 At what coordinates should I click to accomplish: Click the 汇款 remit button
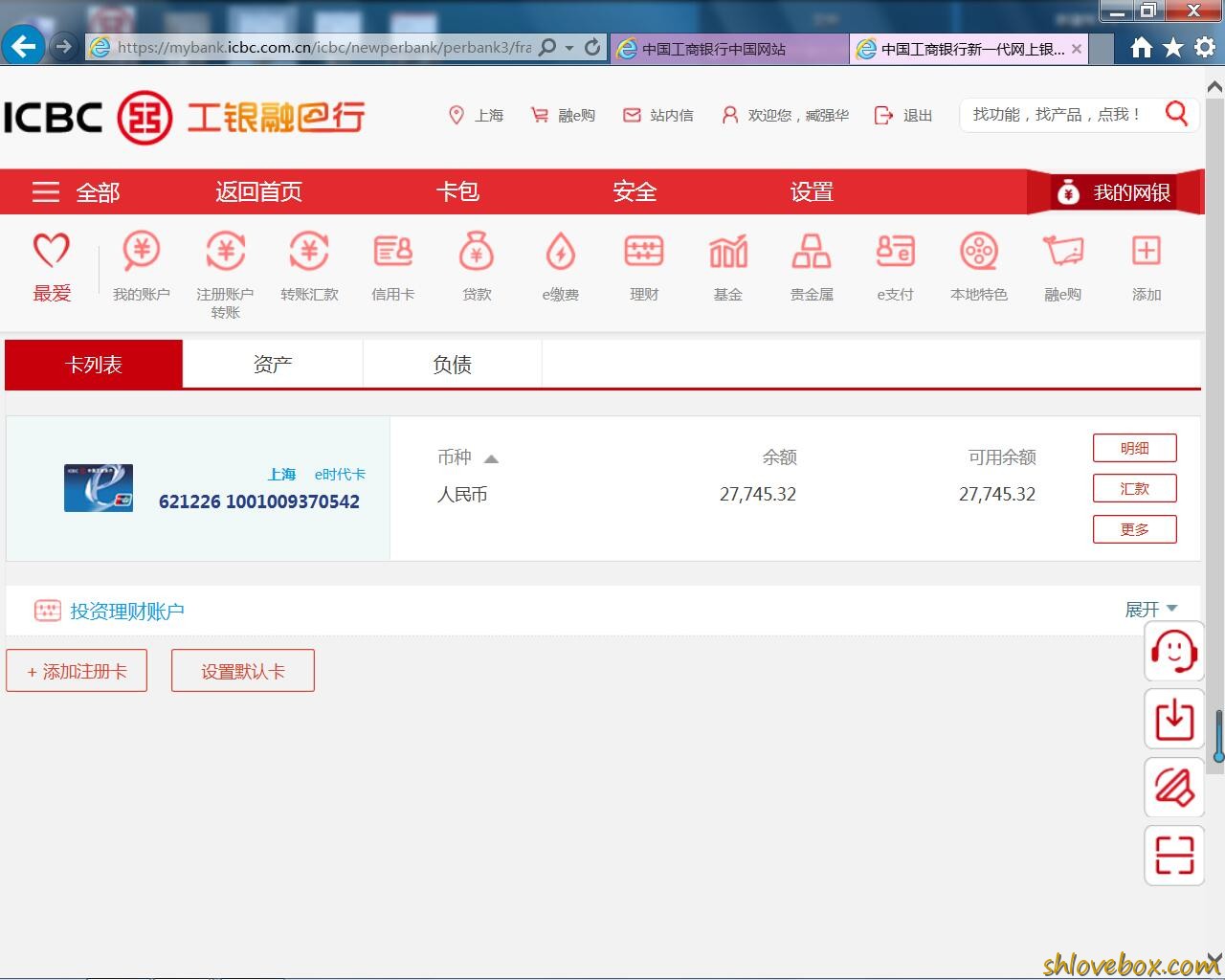pyautogui.click(x=1135, y=489)
